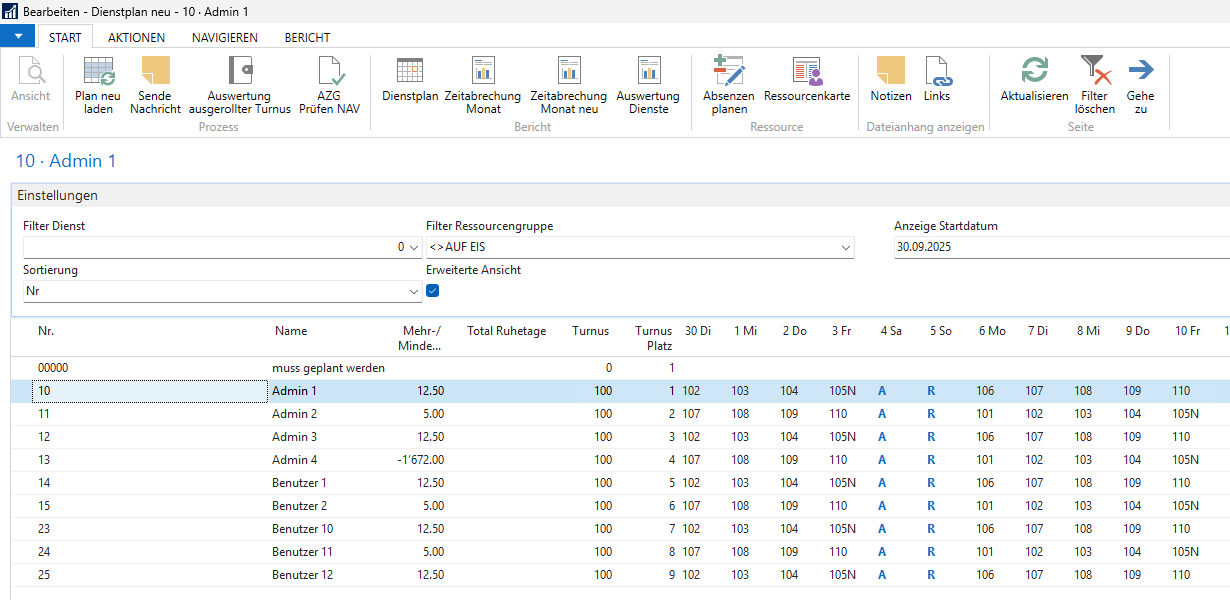Switch to the AKTIONEN tab
This screenshot has width=1230, height=600.
[x=137, y=38]
